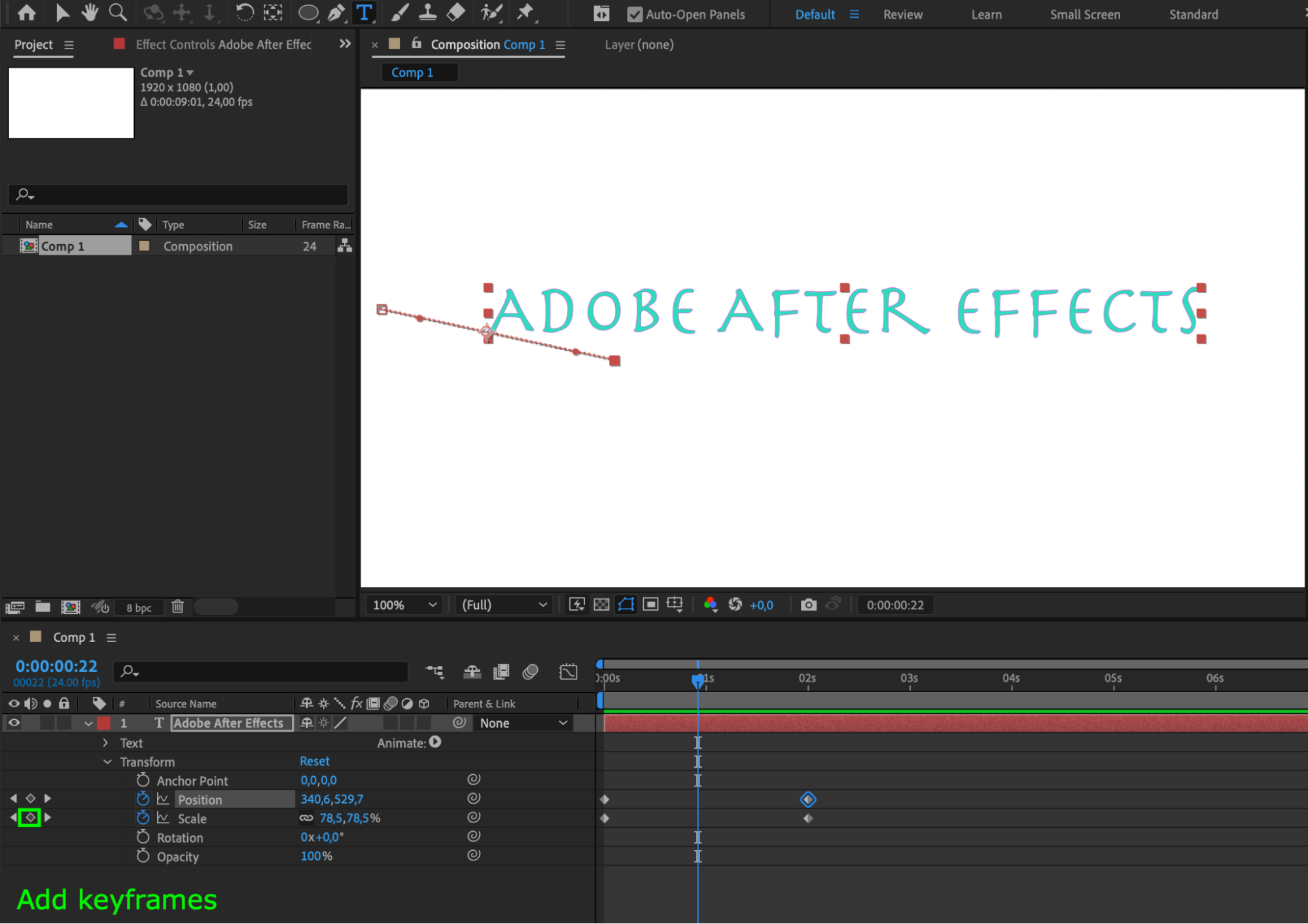
Task: Select the Roto Brush tool
Action: point(491,12)
